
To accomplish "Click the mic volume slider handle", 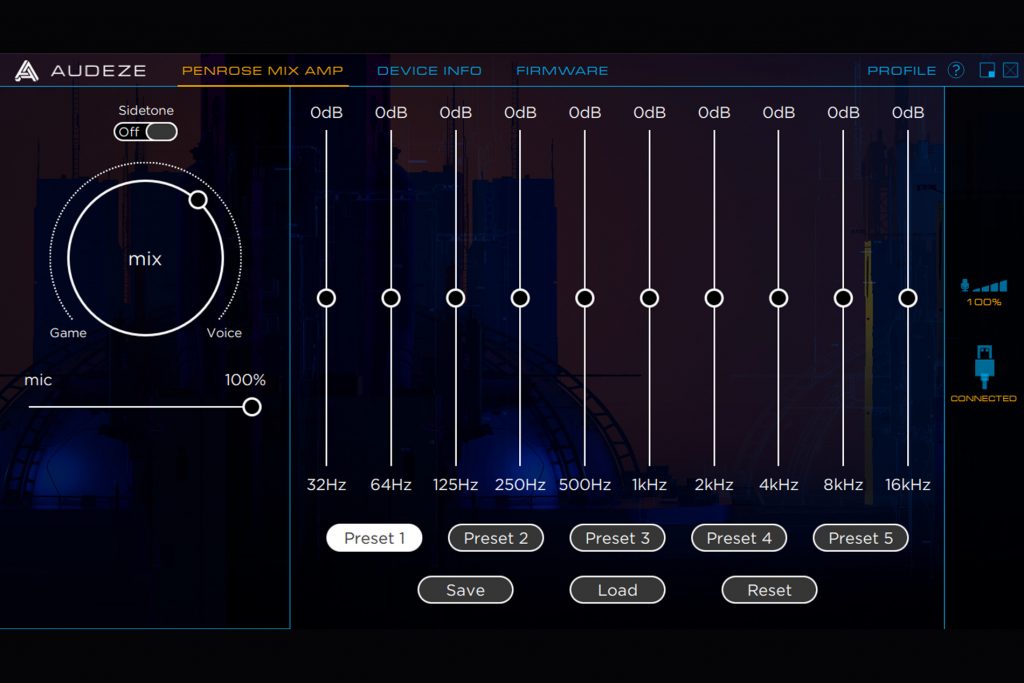I will 252,407.
